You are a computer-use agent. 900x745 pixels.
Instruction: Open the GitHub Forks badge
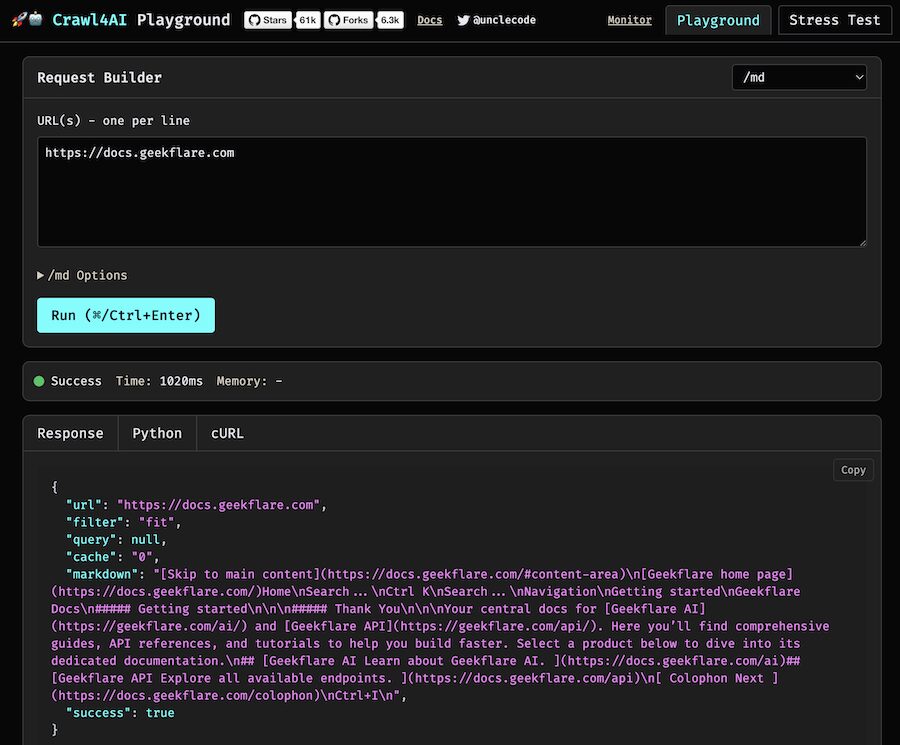coord(348,20)
